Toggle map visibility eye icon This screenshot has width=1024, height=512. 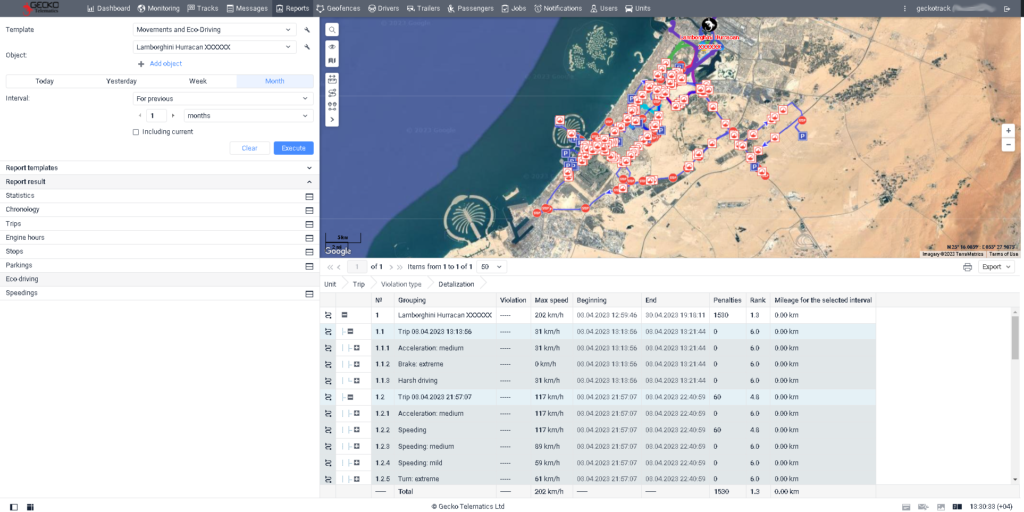tap(332, 47)
